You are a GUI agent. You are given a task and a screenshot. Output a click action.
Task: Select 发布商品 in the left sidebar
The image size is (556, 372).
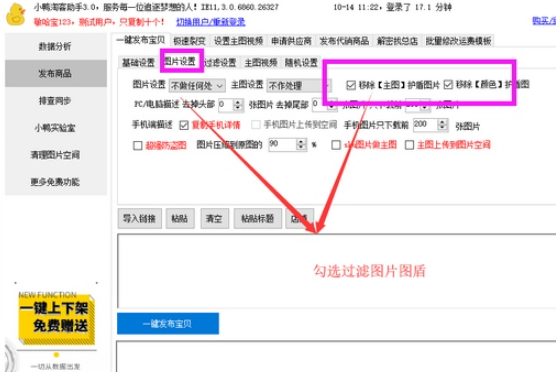(55, 73)
